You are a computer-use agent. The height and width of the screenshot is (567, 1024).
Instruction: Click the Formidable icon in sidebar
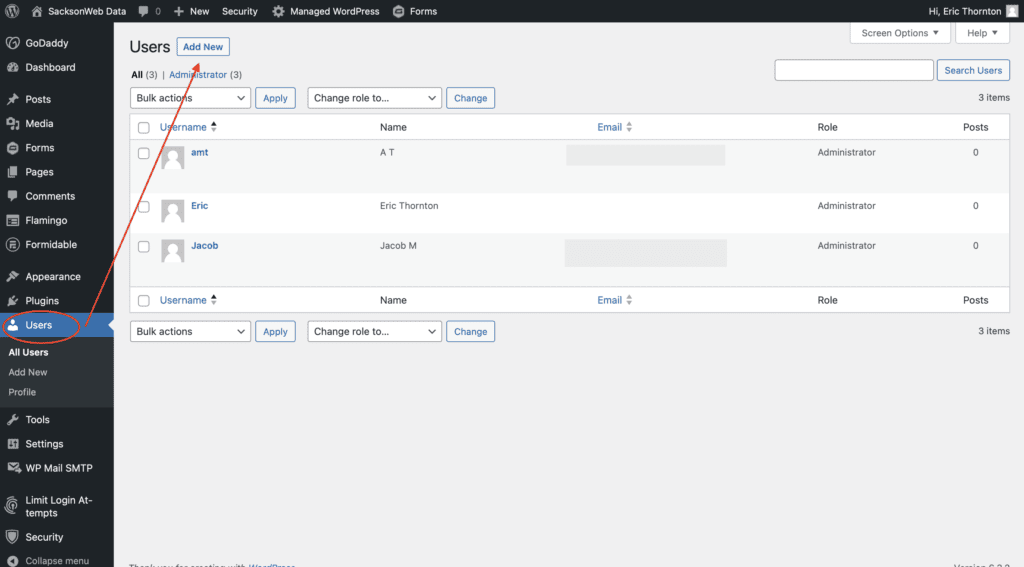point(12,245)
